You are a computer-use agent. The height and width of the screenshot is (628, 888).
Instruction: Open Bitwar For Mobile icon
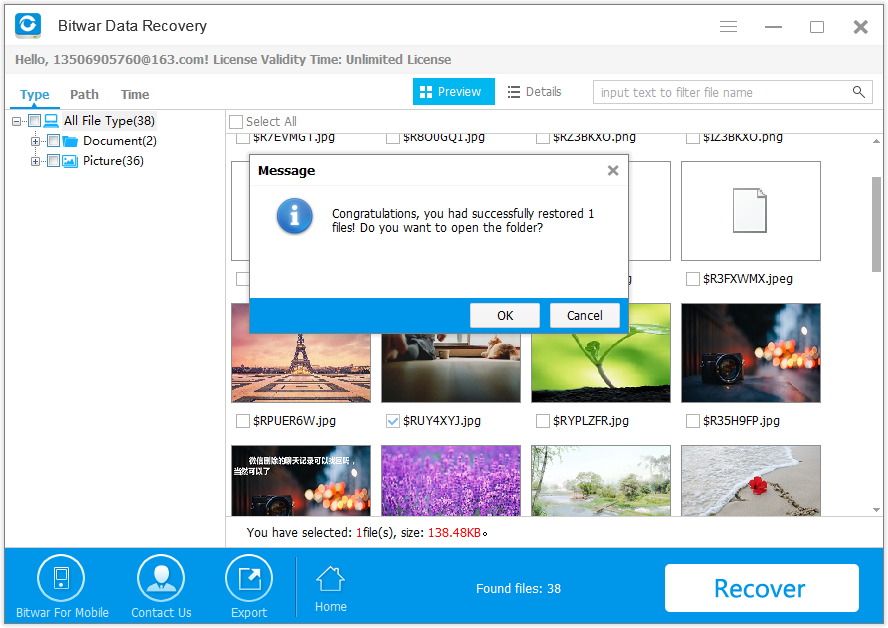pyautogui.click(x=61, y=578)
